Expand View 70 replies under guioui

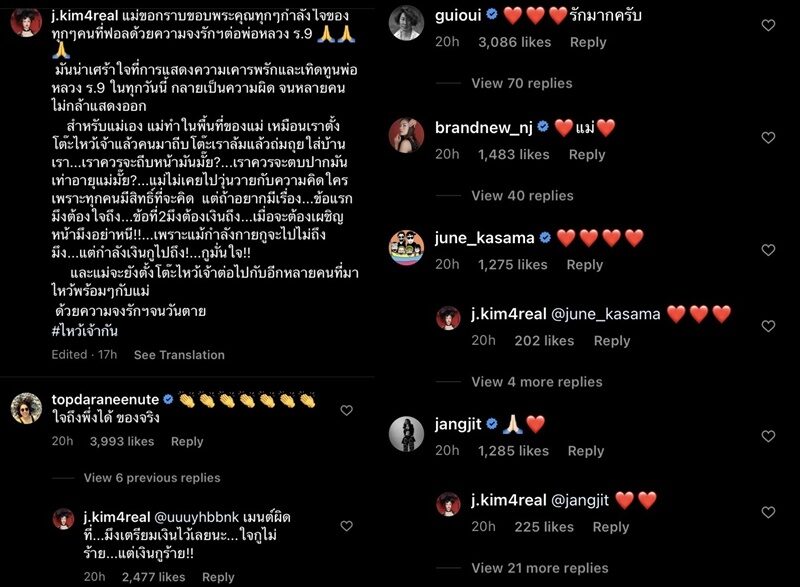521,83
